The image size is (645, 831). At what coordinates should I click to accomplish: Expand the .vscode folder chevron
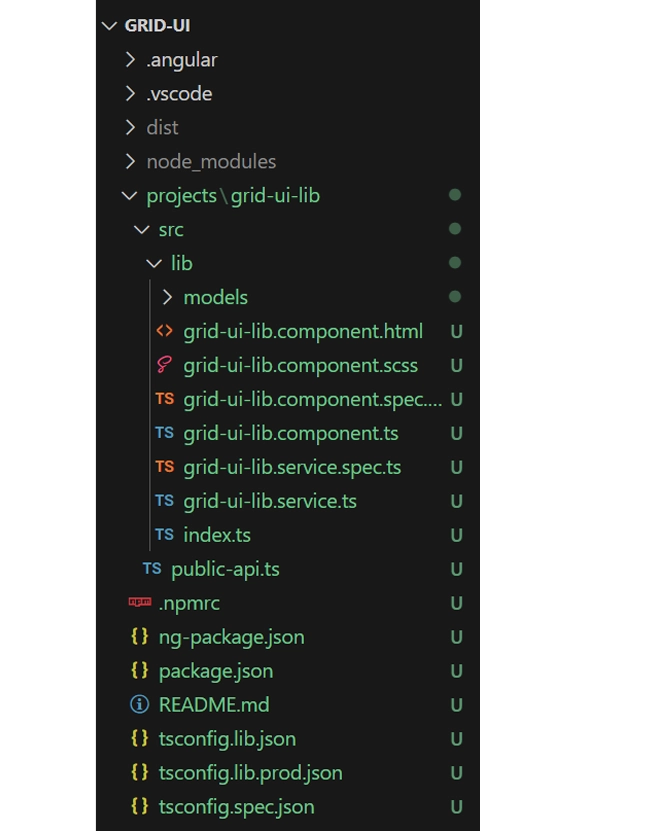pos(130,93)
